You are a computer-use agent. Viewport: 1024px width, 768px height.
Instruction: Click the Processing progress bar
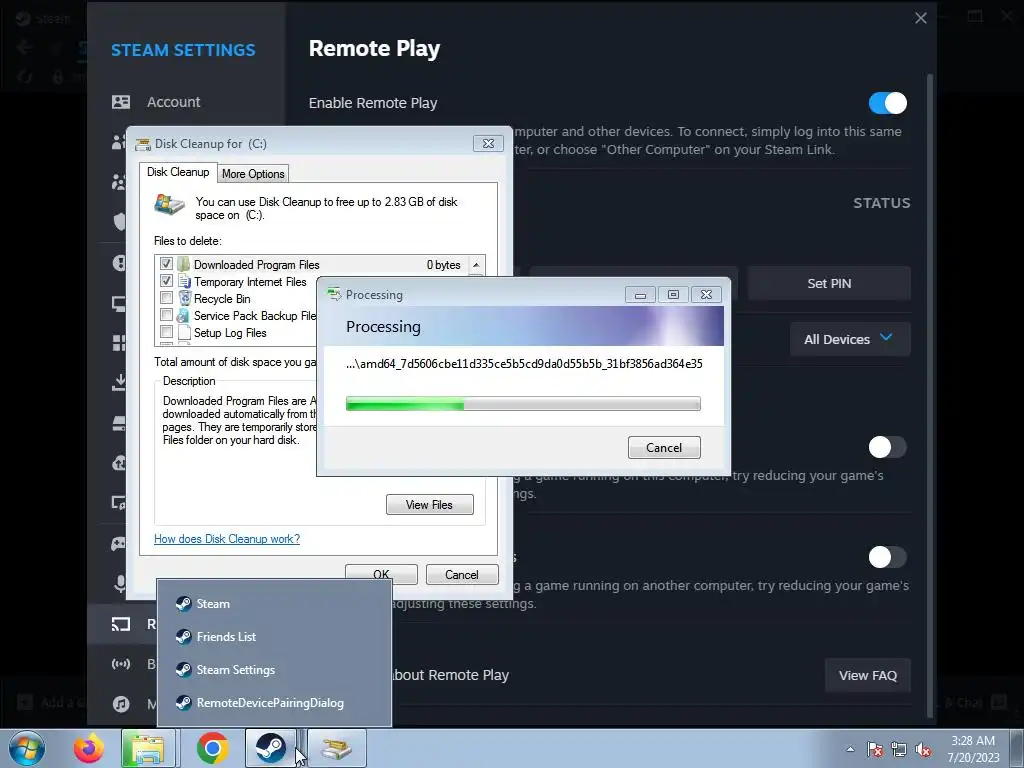[523, 404]
